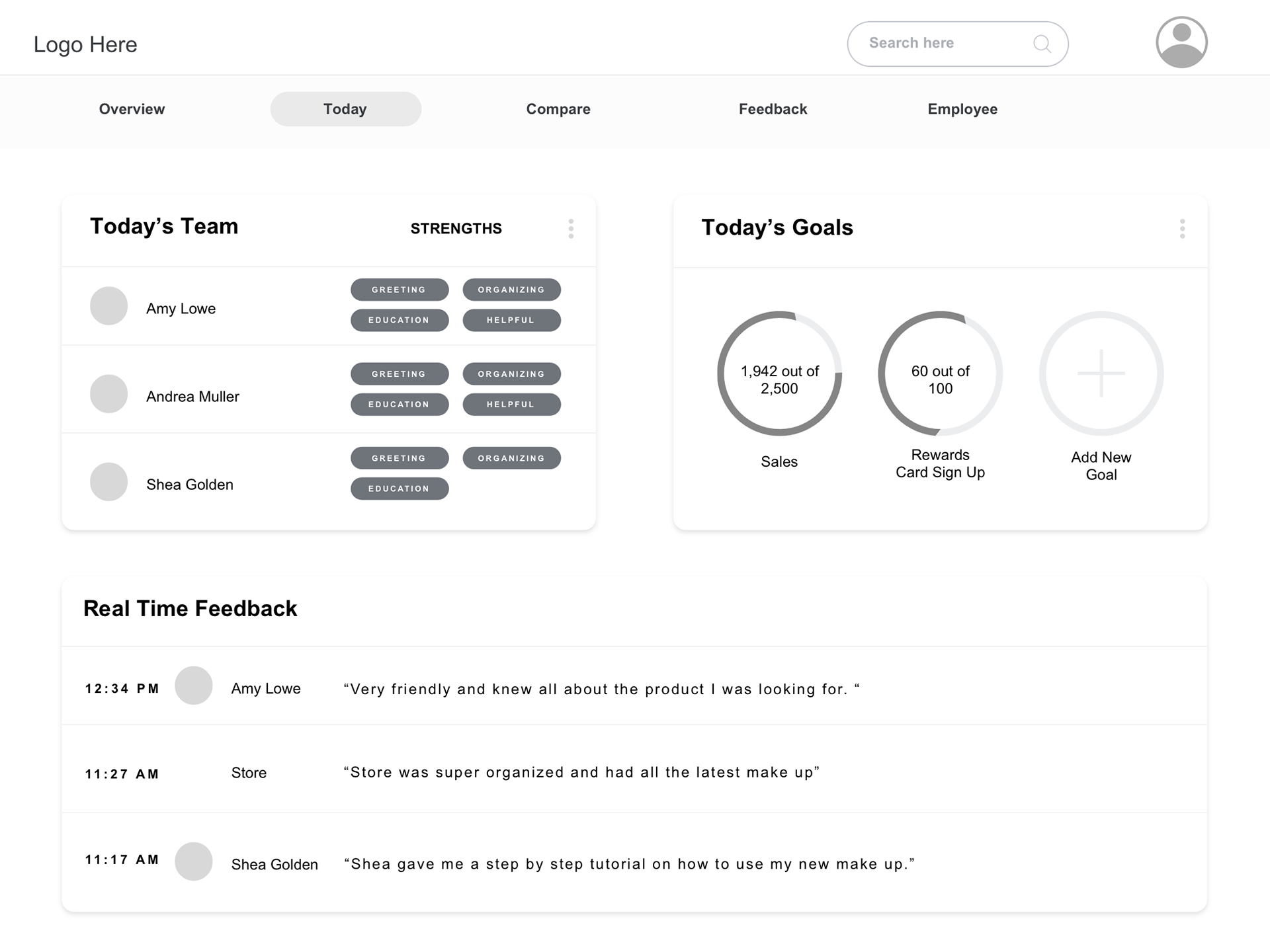
Task: Switch to the Compare tab
Action: click(x=558, y=109)
